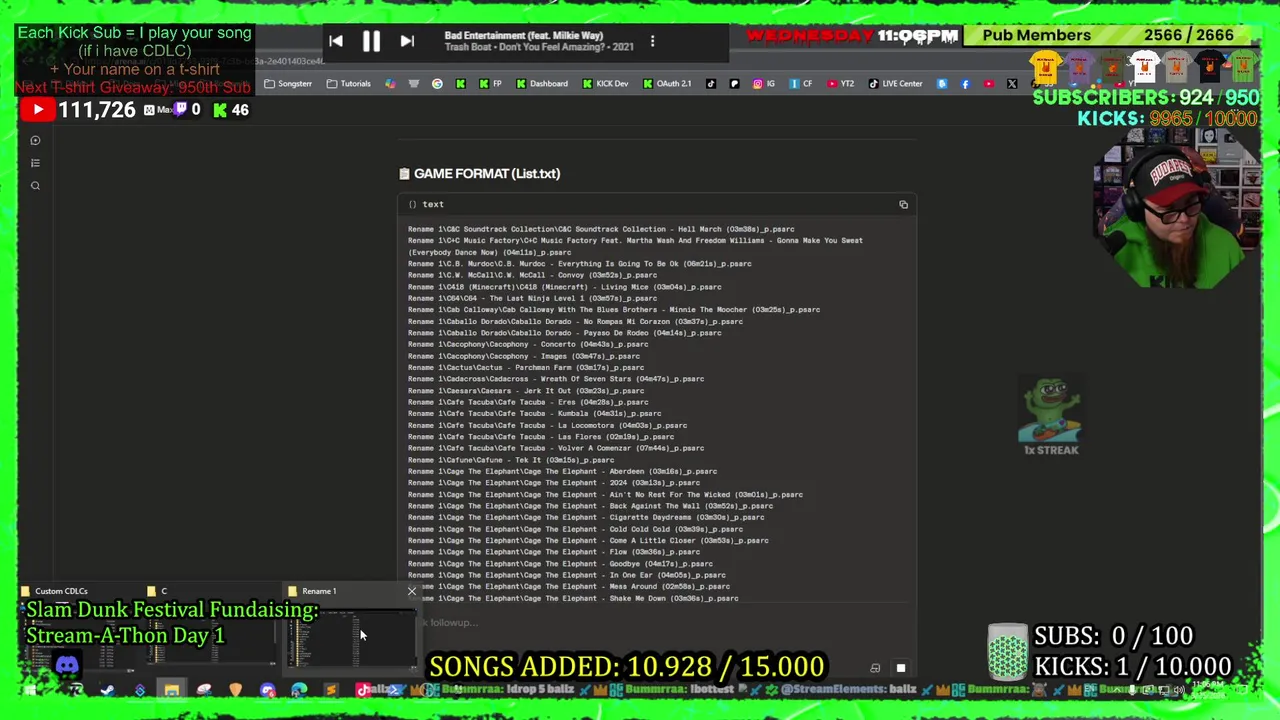The height and width of the screenshot is (720, 1280).
Task: Open the FP Kick bookmark
Action: (490, 84)
